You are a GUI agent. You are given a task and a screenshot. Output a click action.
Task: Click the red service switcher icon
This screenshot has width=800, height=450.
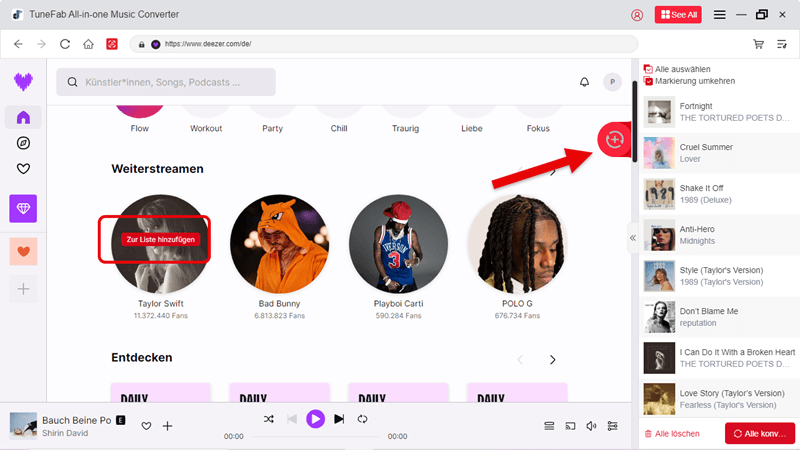point(112,44)
